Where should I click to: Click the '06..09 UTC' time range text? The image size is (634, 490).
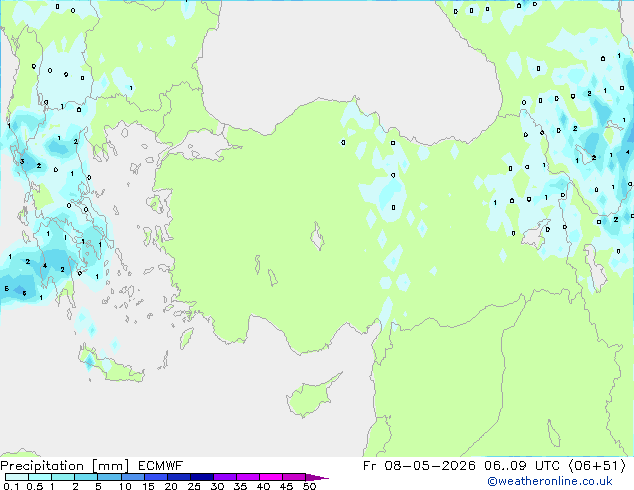pos(522,466)
